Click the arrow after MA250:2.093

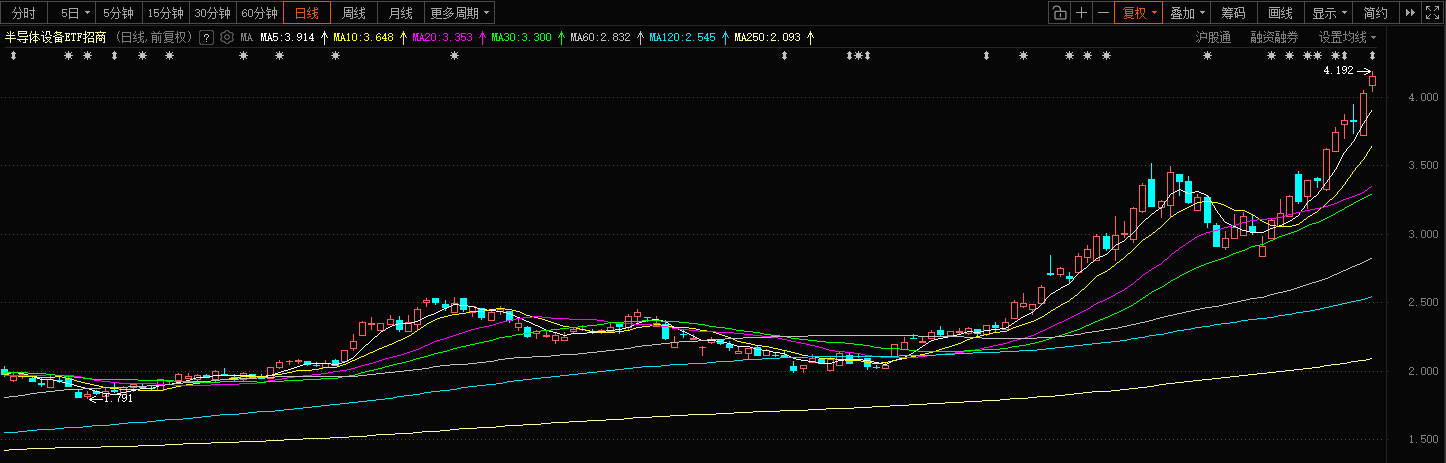coord(811,37)
